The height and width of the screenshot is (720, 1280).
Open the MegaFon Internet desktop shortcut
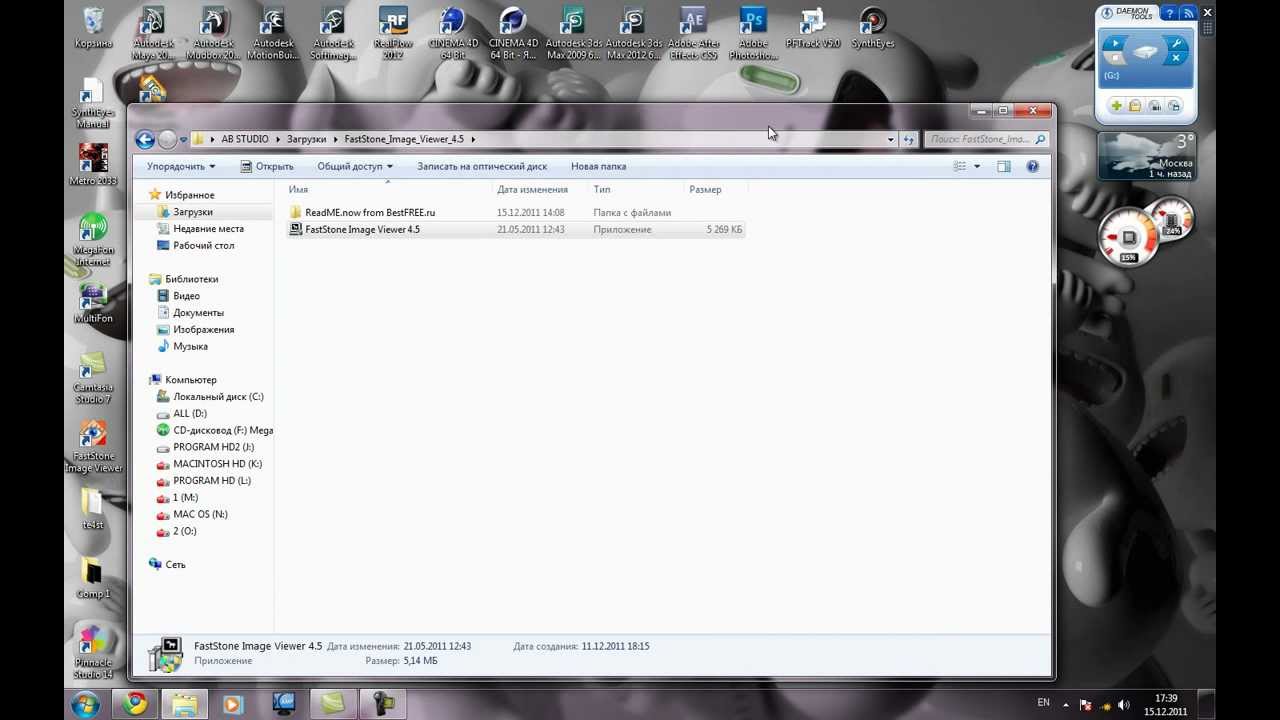coord(93,240)
